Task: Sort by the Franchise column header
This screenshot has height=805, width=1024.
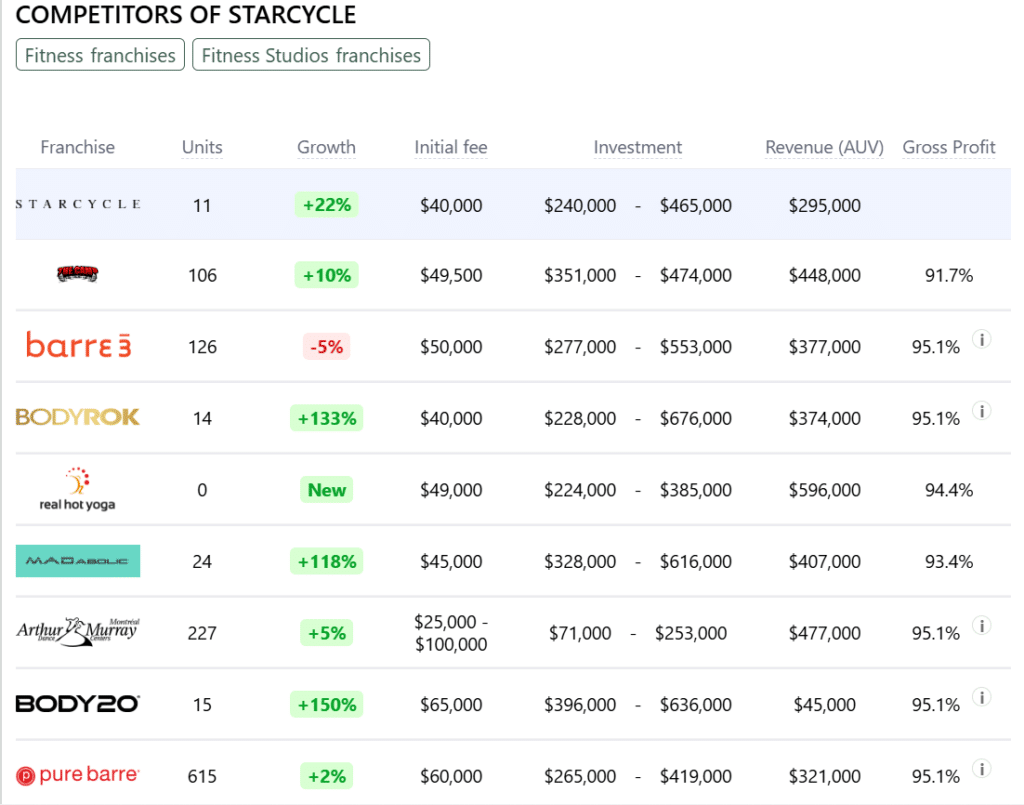Action: point(78,147)
